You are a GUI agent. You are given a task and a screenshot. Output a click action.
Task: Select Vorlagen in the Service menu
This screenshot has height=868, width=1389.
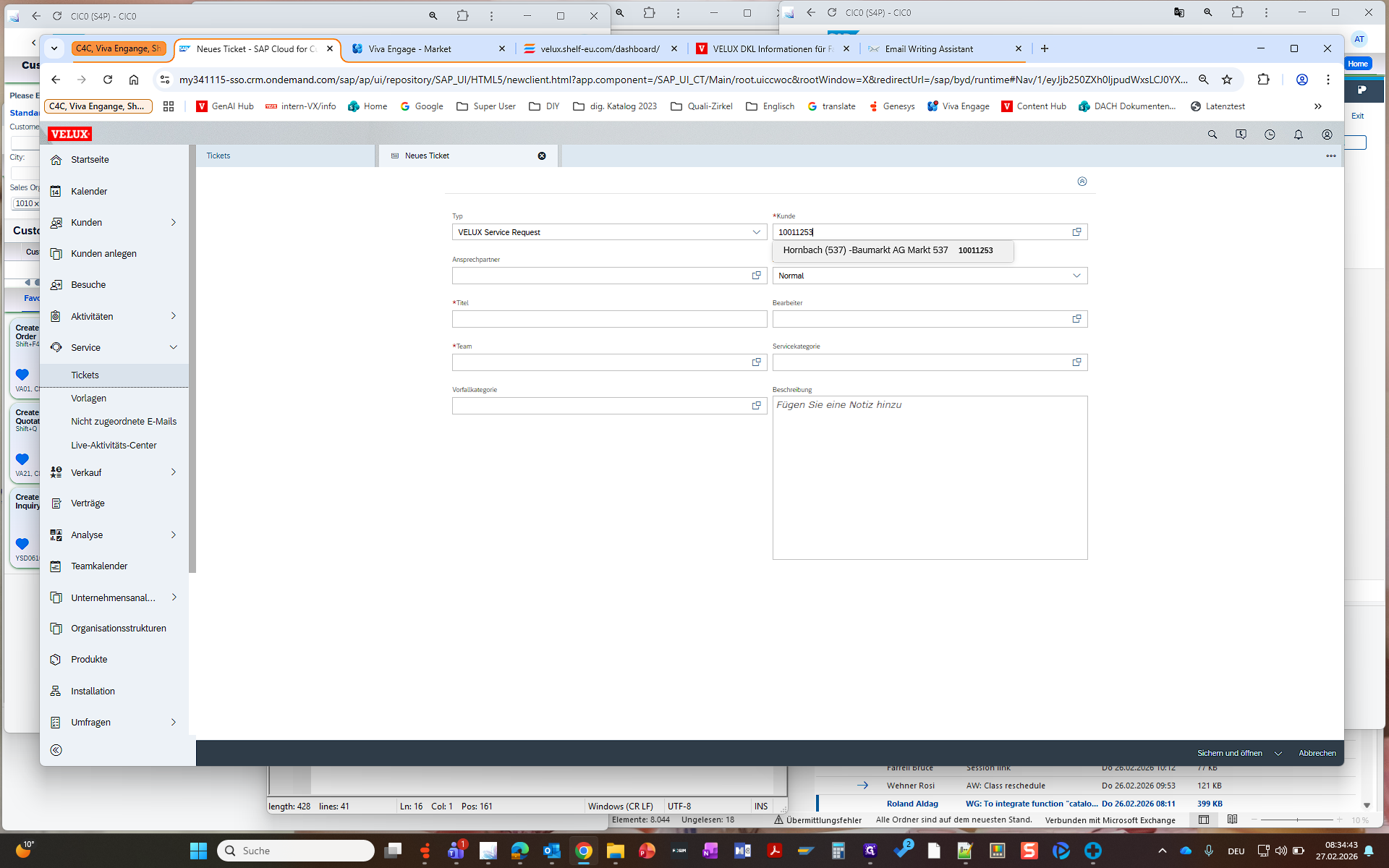tap(88, 399)
